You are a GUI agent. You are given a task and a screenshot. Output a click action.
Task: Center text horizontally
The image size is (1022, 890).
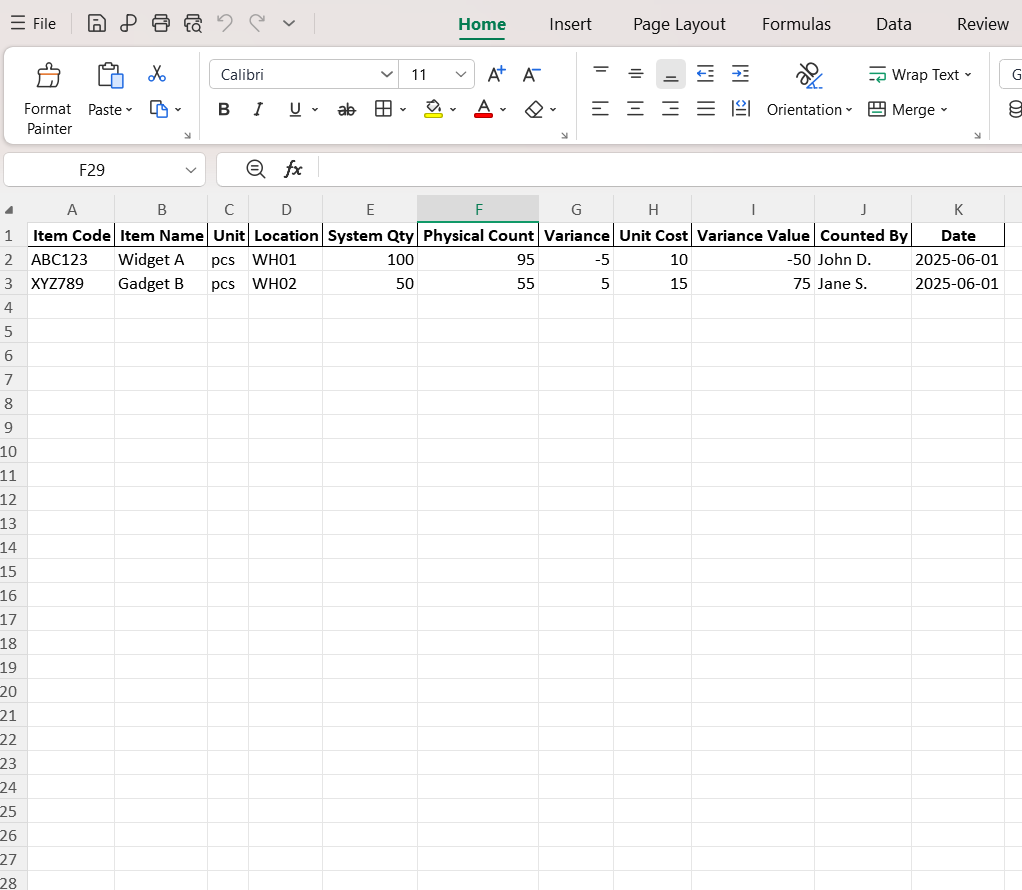click(x=635, y=108)
